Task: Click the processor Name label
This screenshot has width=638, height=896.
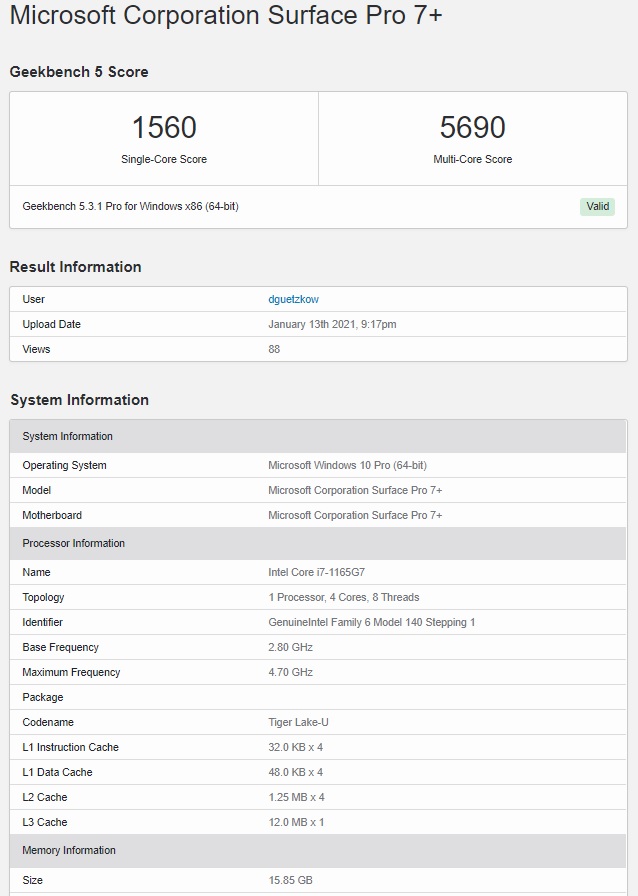Action: coord(37,572)
